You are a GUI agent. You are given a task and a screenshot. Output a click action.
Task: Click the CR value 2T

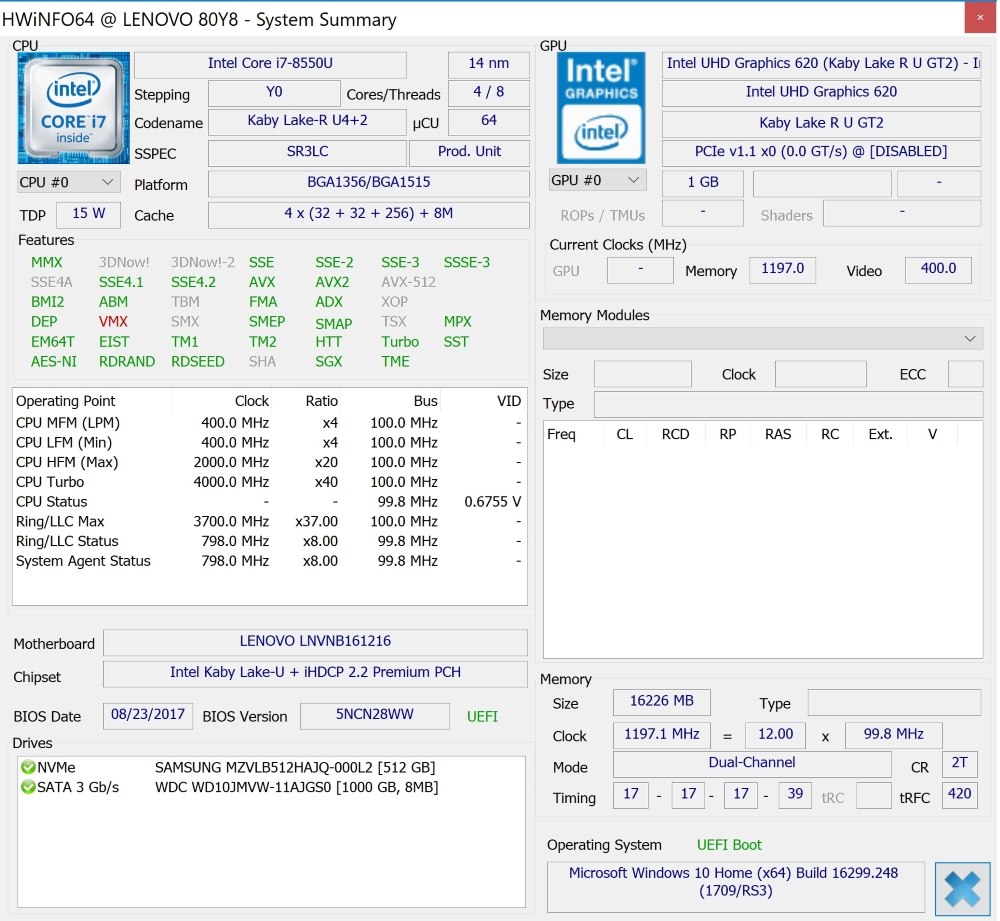pyautogui.click(x=959, y=763)
